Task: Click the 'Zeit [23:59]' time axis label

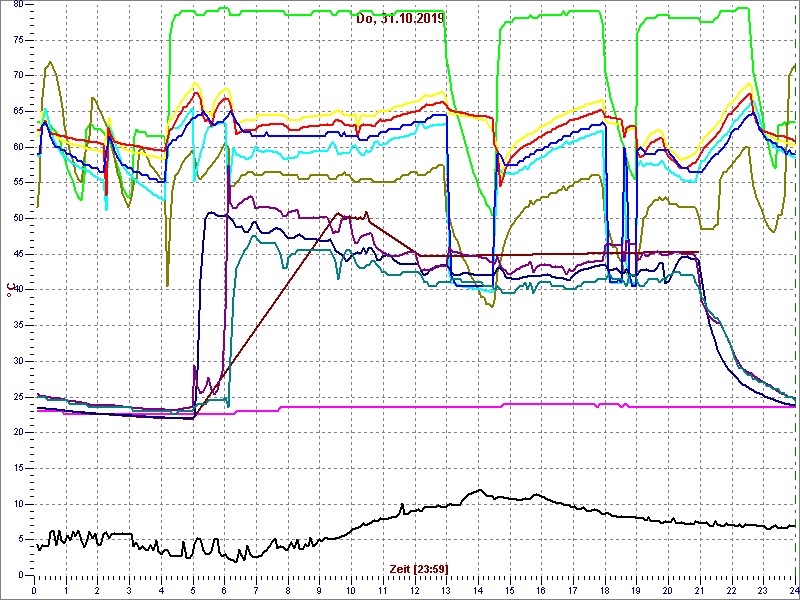Action: click(419, 568)
